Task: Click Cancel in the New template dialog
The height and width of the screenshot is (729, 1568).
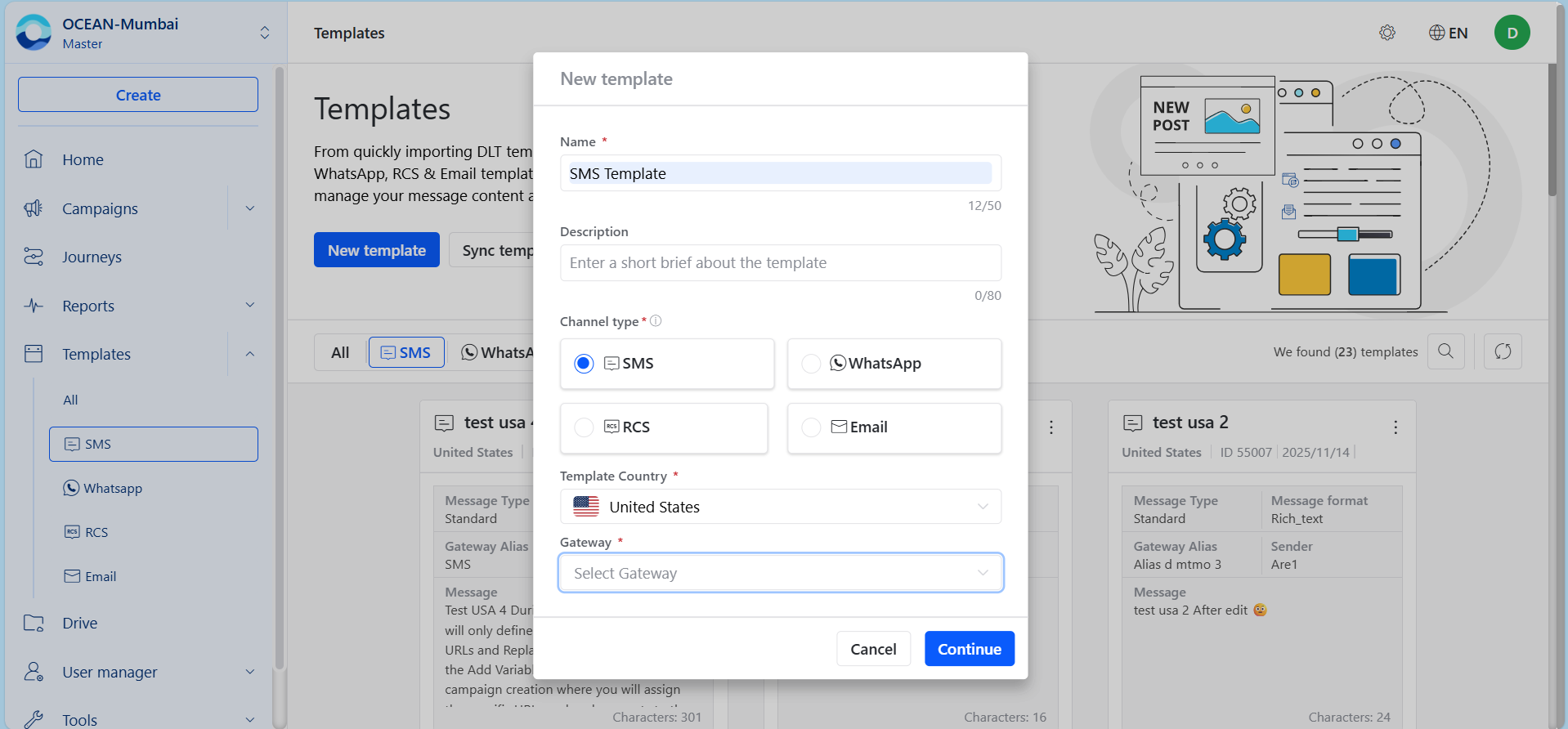Action: (x=873, y=649)
